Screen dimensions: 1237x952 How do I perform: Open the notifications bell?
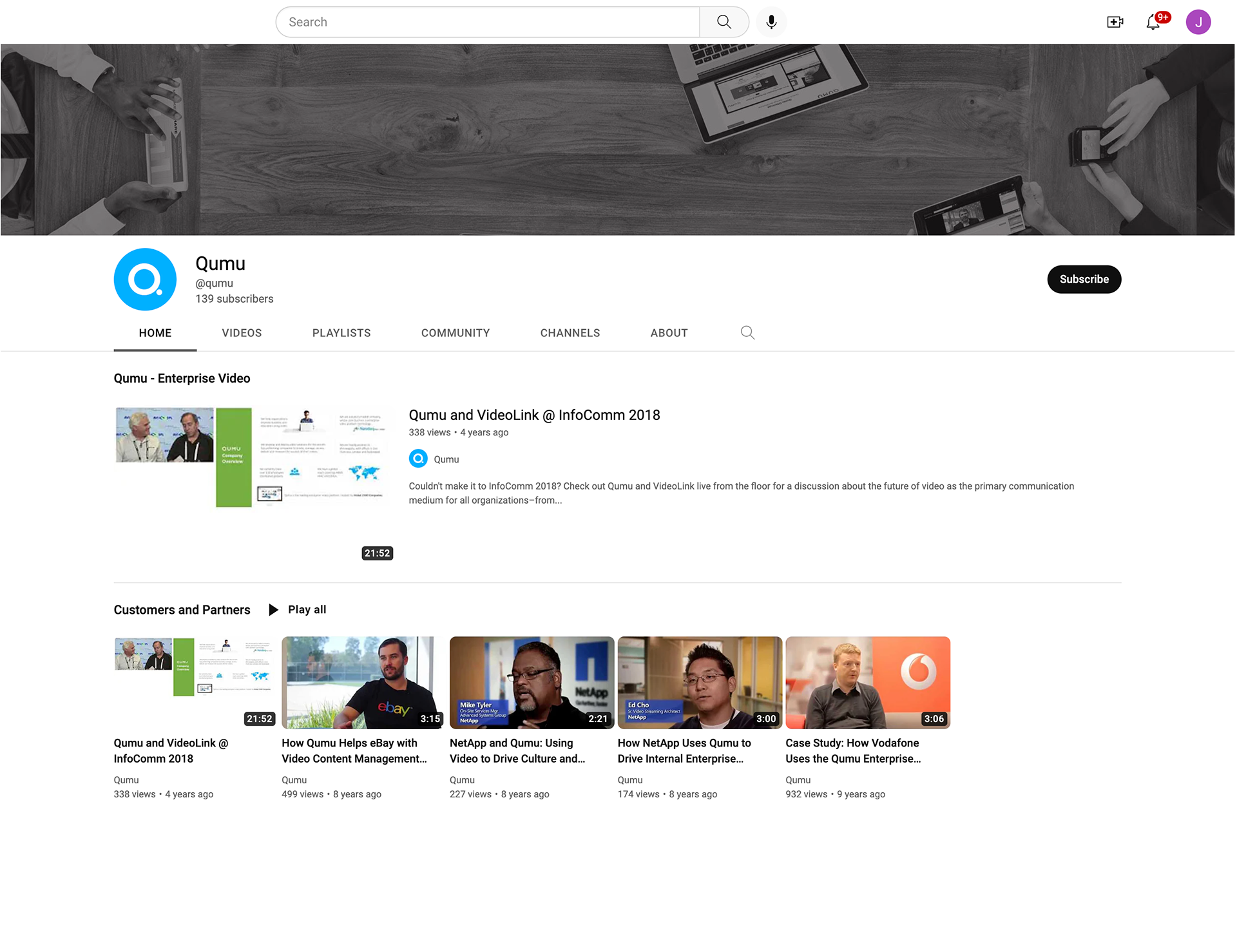[x=1153, y=22]
